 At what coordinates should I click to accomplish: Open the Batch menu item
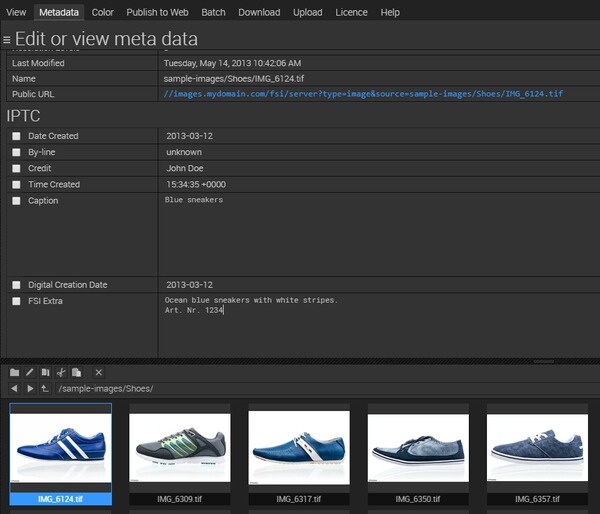[212, 12]
